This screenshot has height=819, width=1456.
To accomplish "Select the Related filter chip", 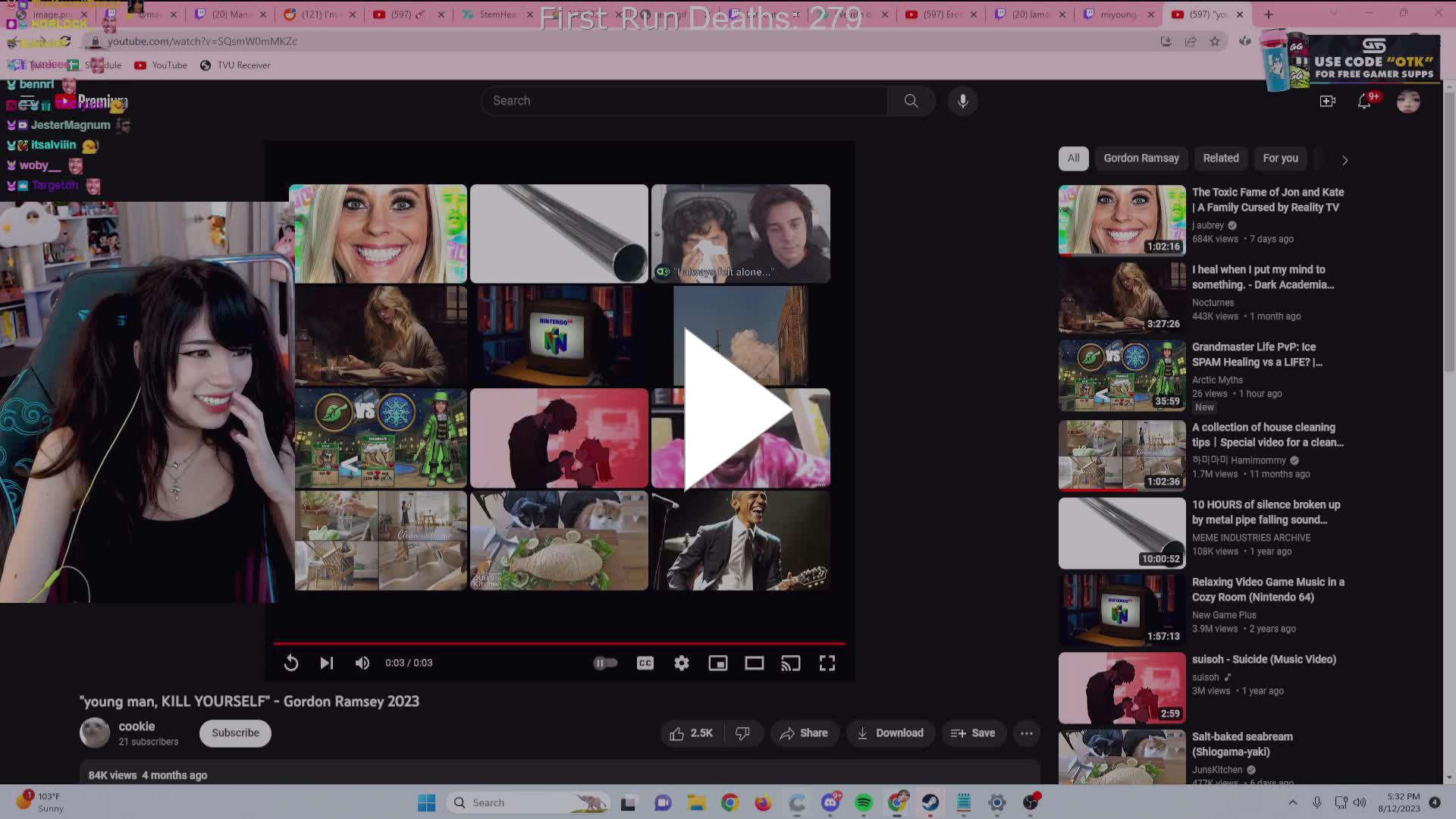I will click(x=1220, y=158).
